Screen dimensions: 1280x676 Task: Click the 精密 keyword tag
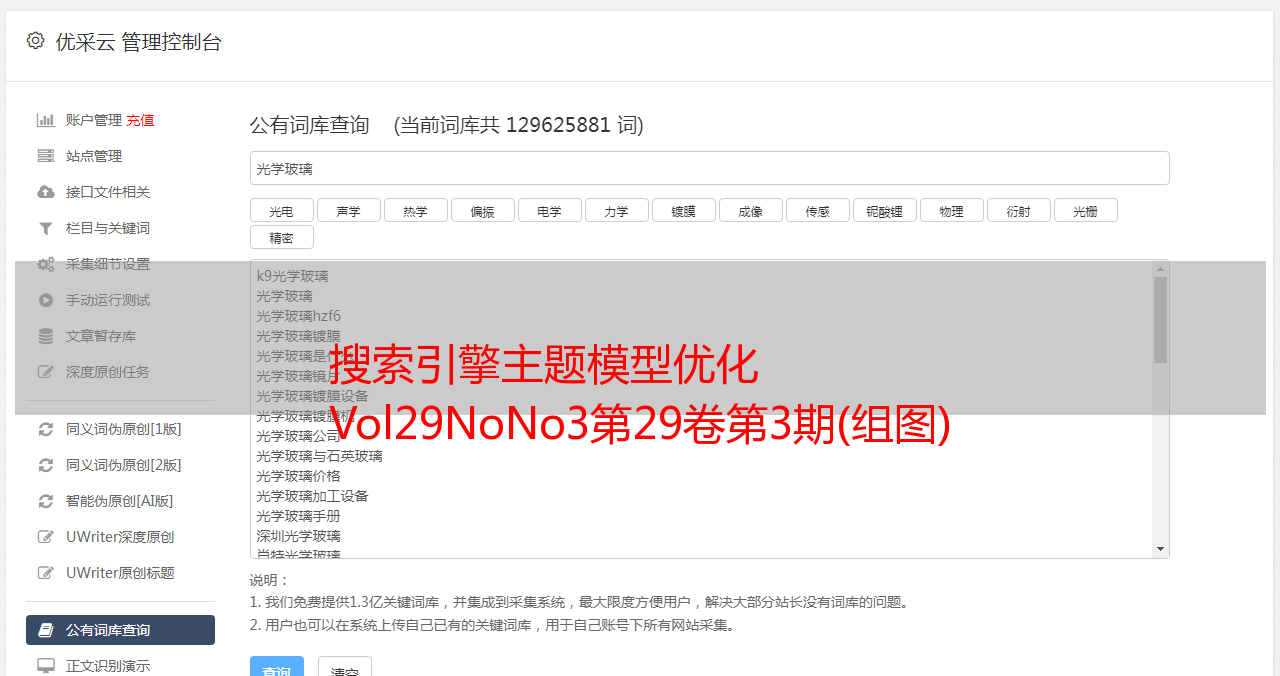[282, 237]
